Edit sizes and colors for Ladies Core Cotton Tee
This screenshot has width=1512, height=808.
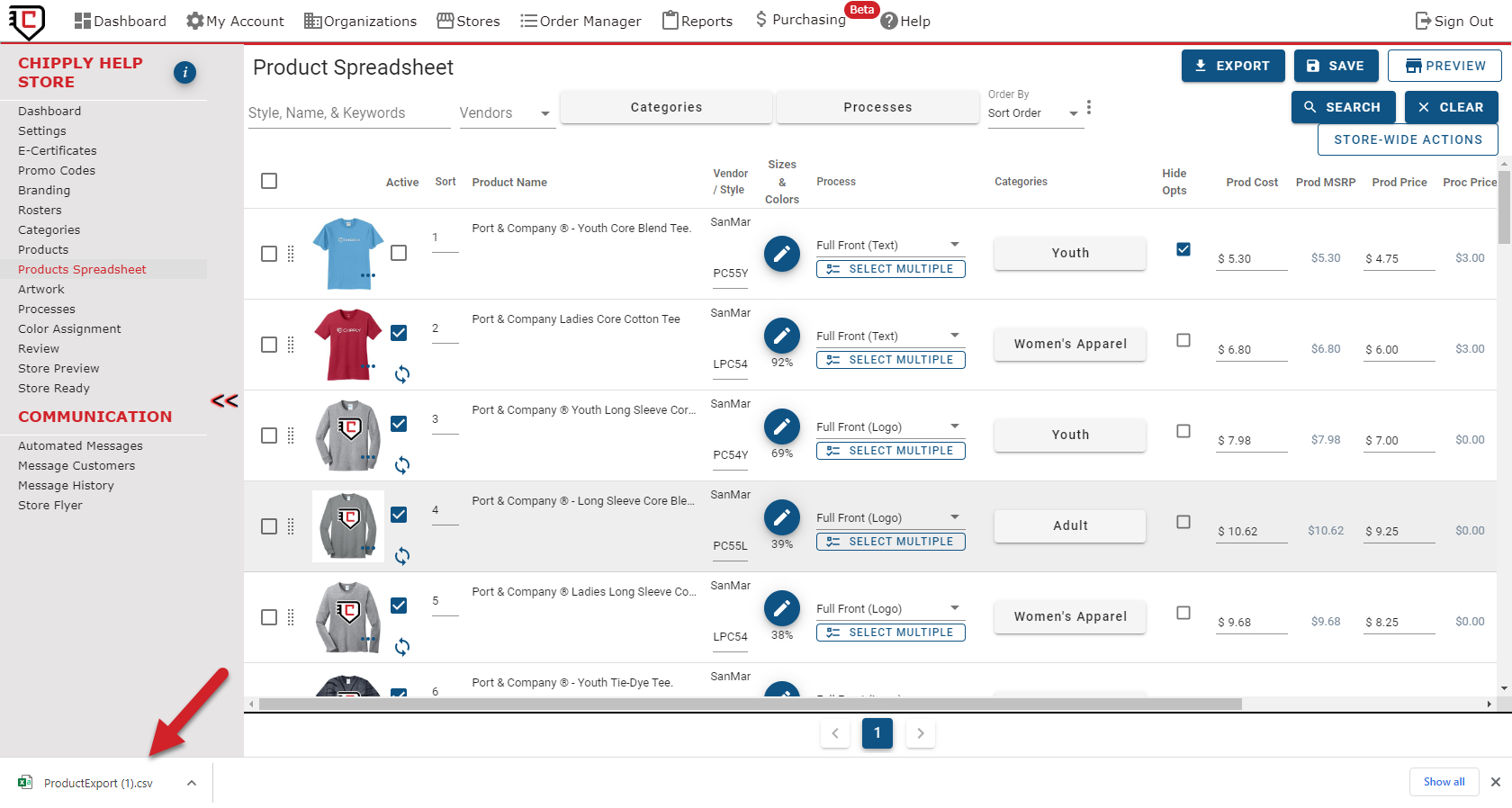[781, 336]
